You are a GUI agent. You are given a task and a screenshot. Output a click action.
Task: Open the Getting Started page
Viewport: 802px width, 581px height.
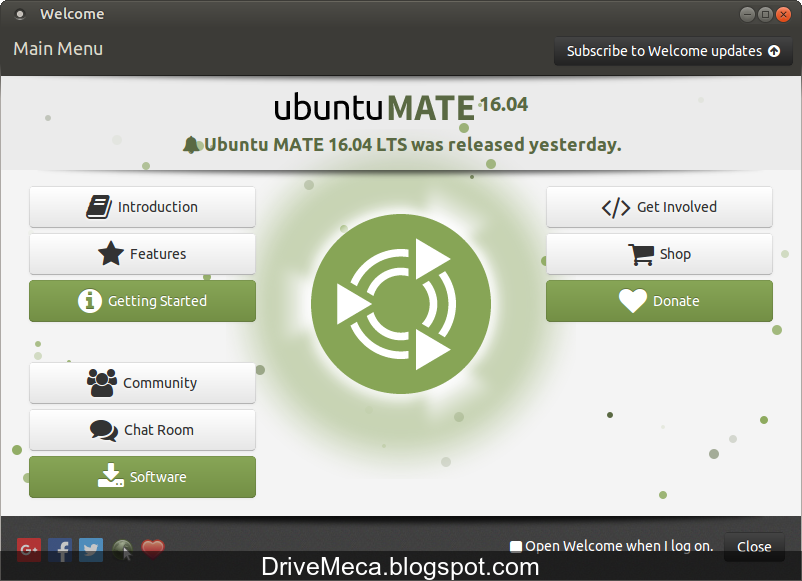[x=142, y=301]
